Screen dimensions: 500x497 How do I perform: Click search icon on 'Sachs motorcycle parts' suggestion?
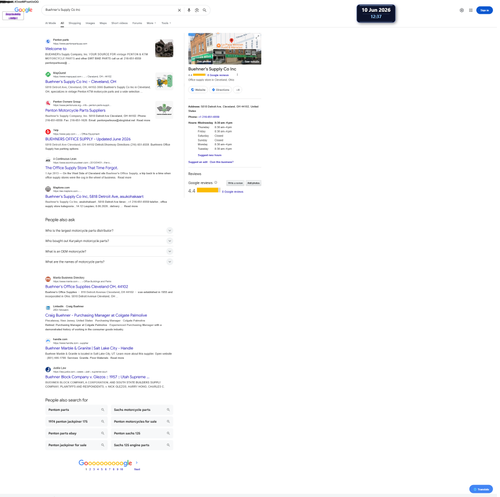tap(168, 410)
